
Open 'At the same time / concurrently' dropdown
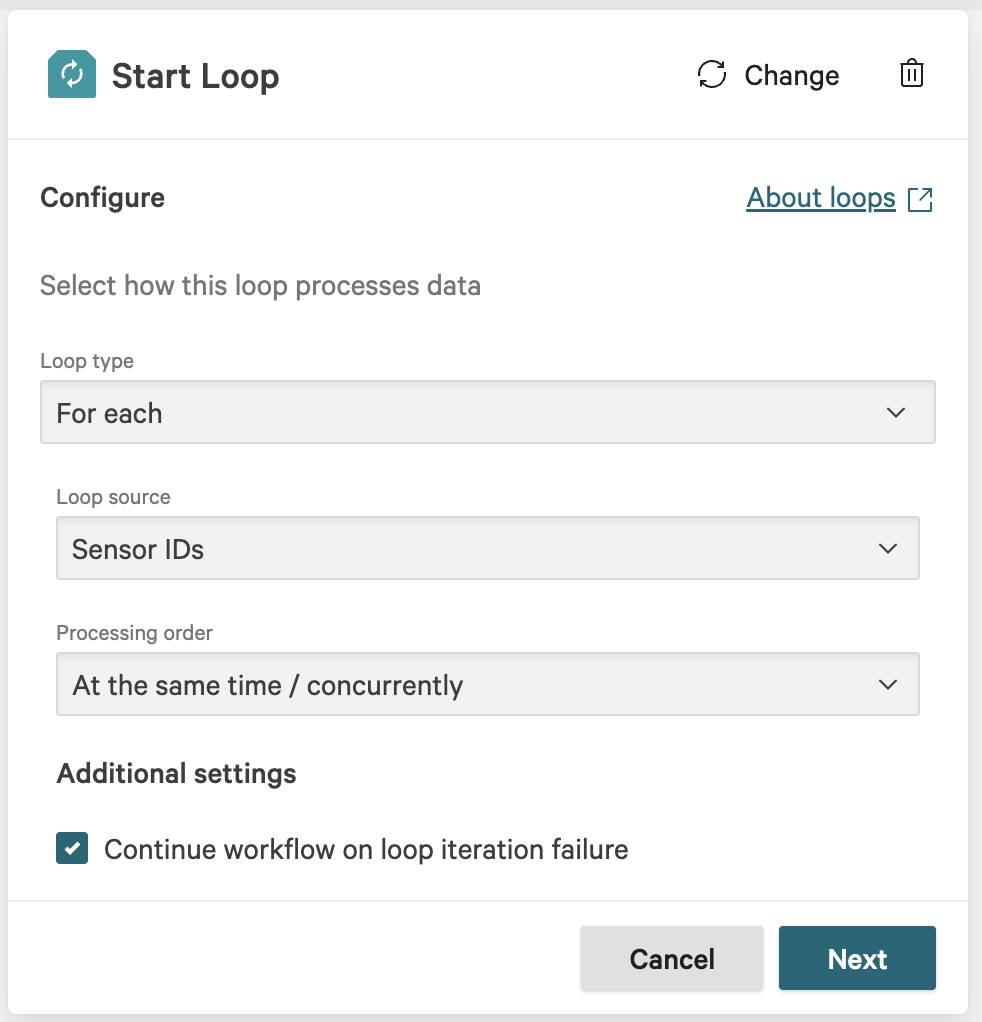coord(487,685)
